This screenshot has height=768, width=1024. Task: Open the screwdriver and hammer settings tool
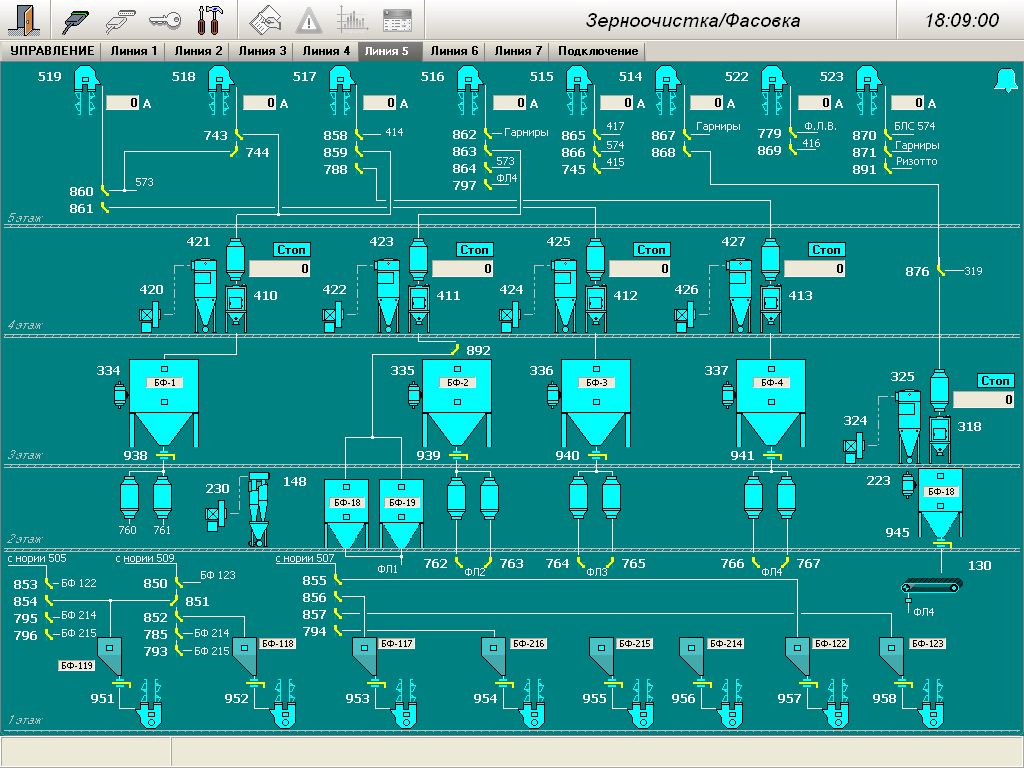[x=210, y=19]
